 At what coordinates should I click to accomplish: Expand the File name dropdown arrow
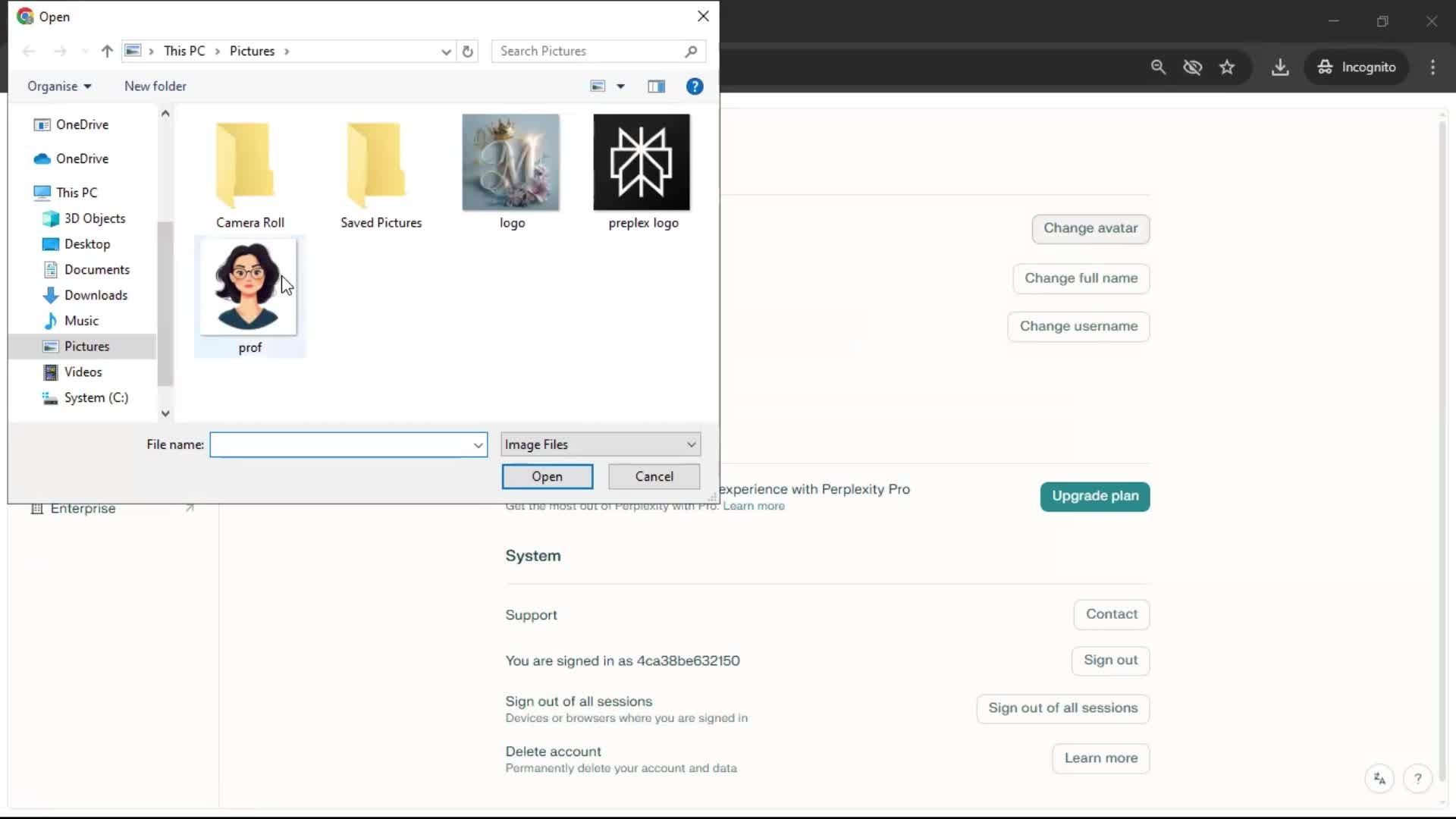click(x=478, y=445)
